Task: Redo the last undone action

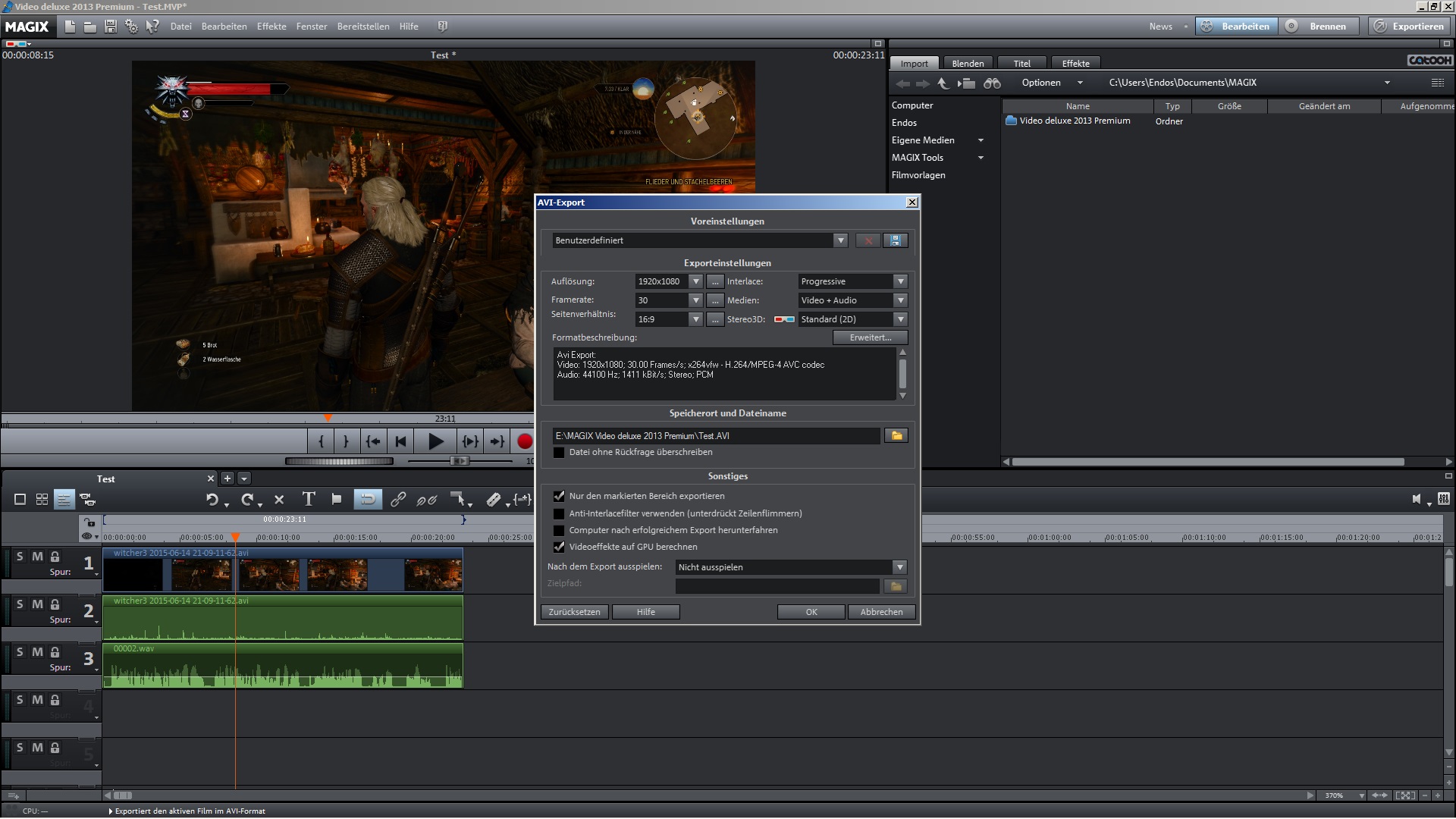Action: click(247, 500)
